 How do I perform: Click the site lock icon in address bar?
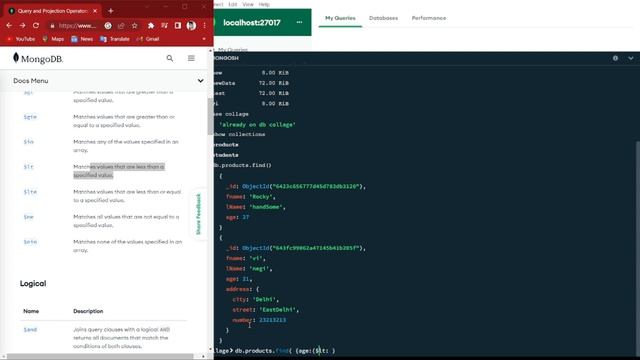(52, 26)
